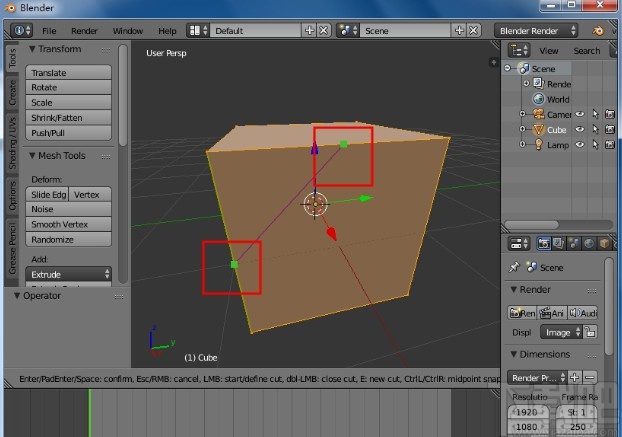Click the scene browse icon
The height and width of the screenshot is (437, 622).
348,31
